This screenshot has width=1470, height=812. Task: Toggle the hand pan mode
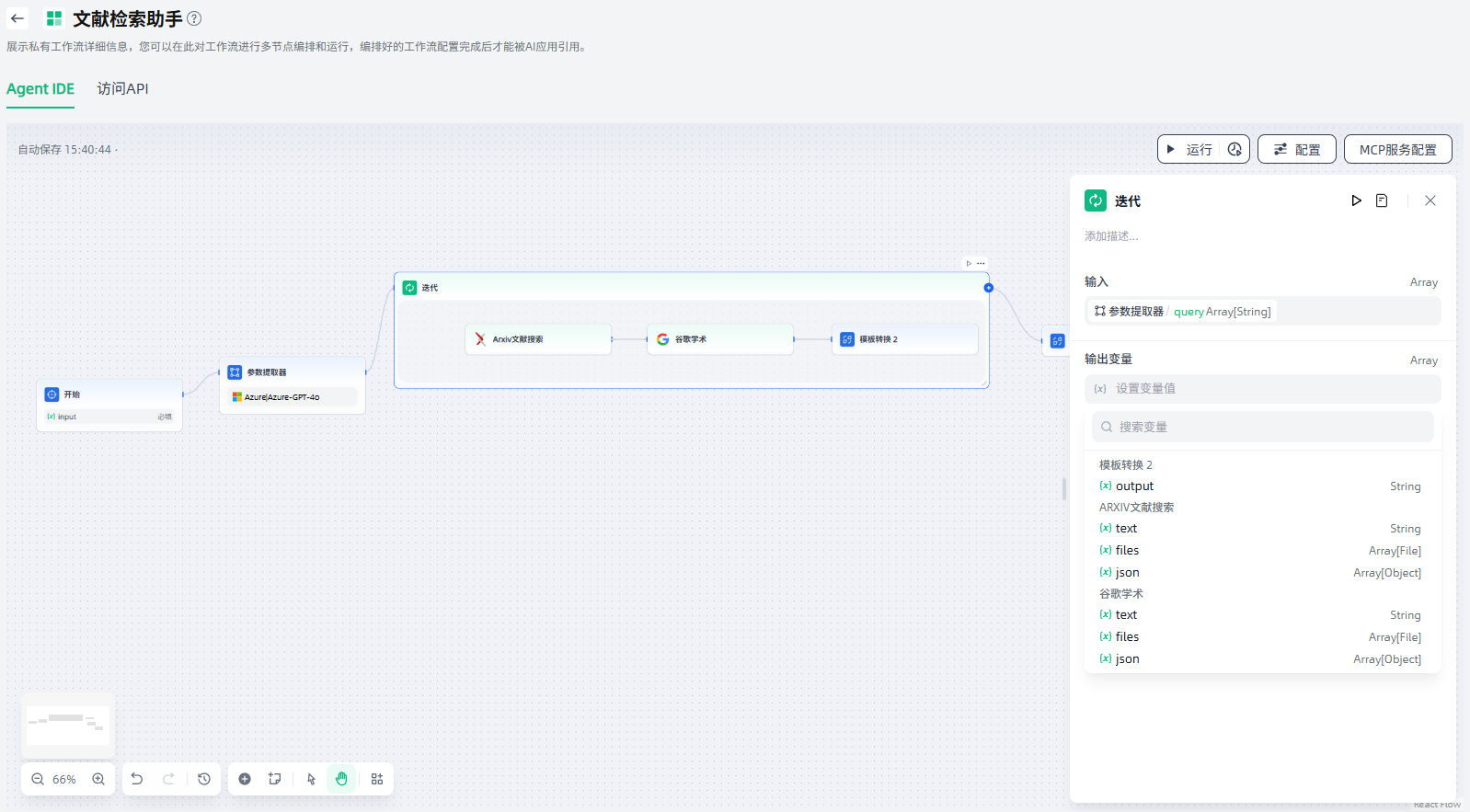click(x=341, y=779)
